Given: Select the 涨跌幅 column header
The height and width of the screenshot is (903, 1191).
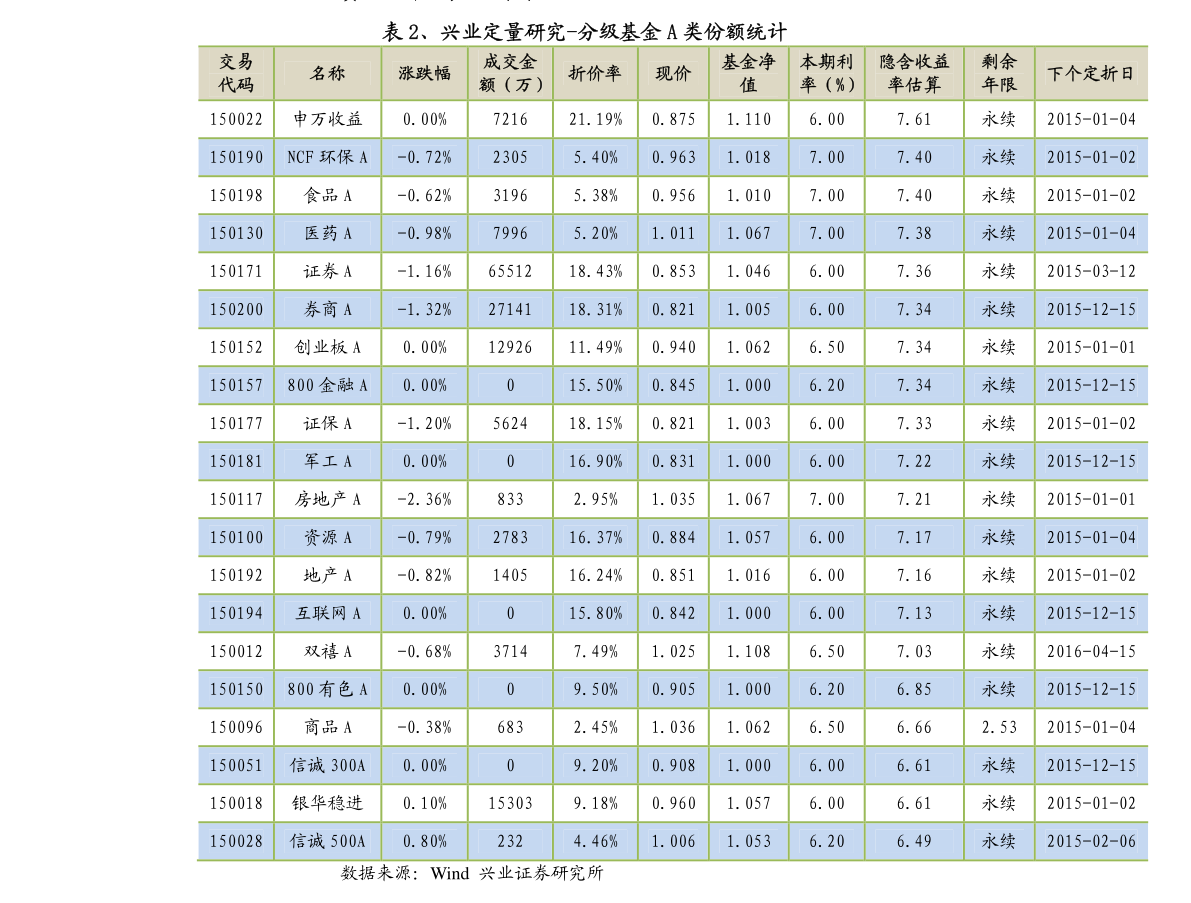Looking at the screenshot, I should 424,73.
